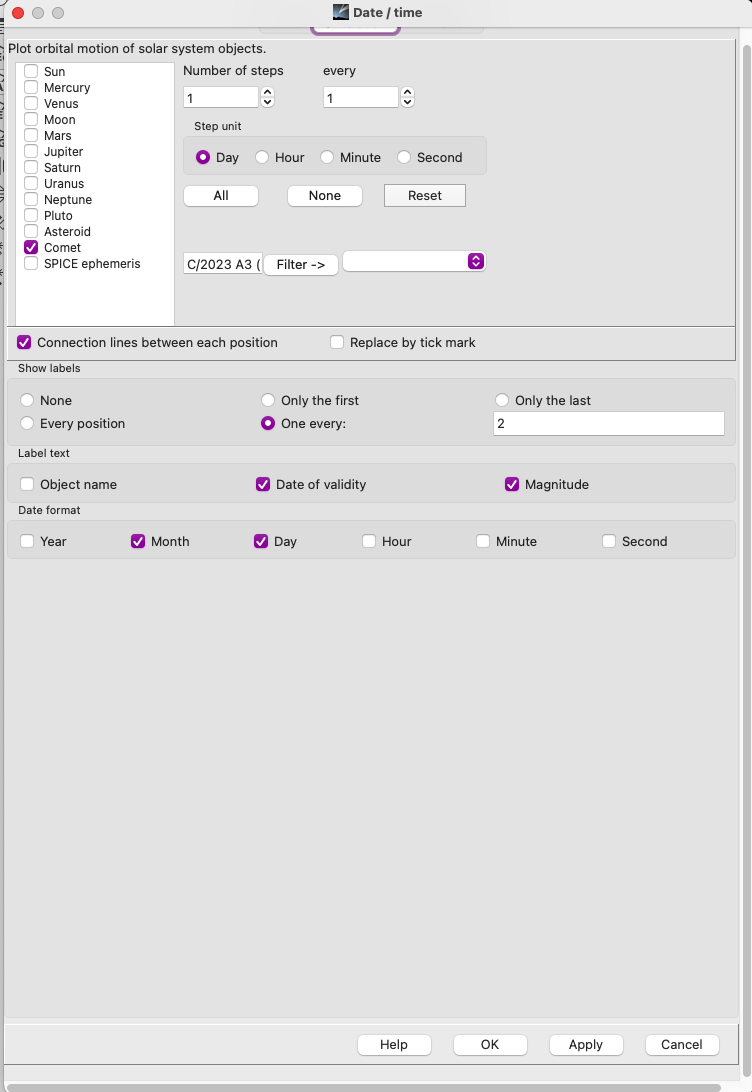This screenshot has height=1092, width=752.
Task: Select 'Only the last' label option
Action: pos(503,401)
